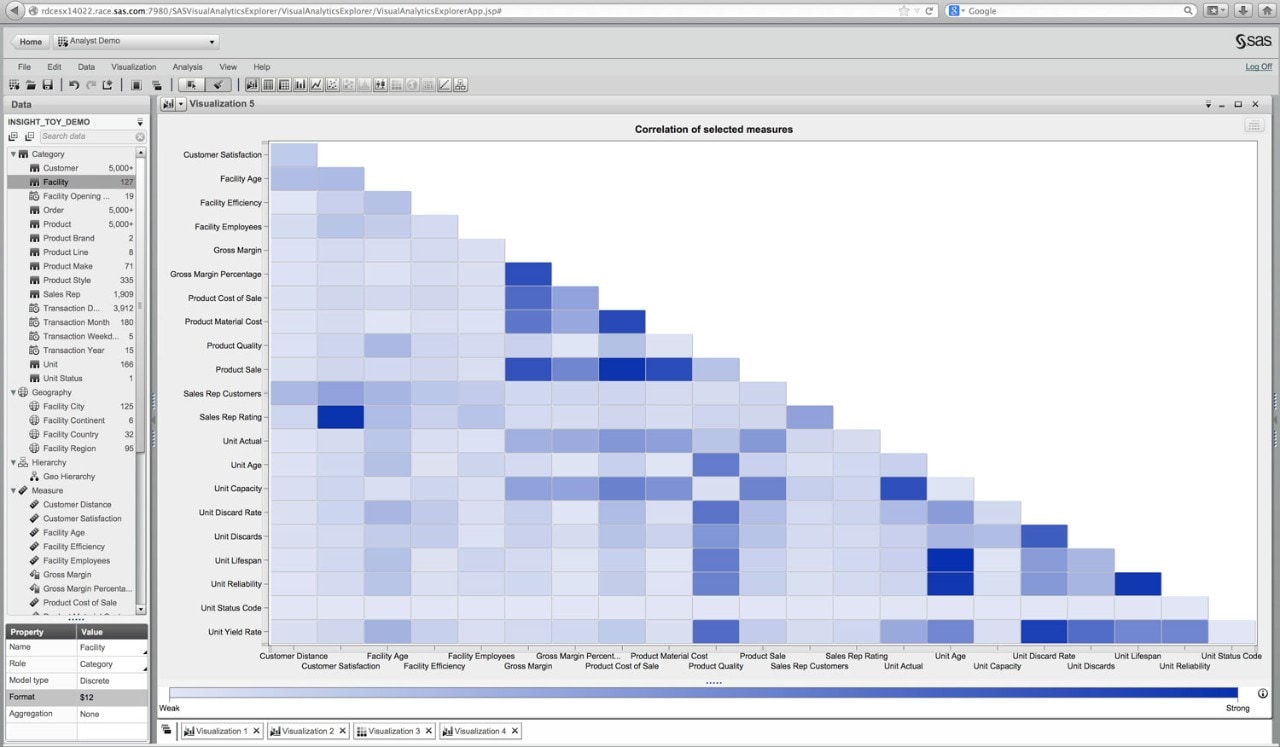Click the visualization manager icon left of tabs
The width and height of the screenshot is (1280, 747).
[x=167, y=731]
